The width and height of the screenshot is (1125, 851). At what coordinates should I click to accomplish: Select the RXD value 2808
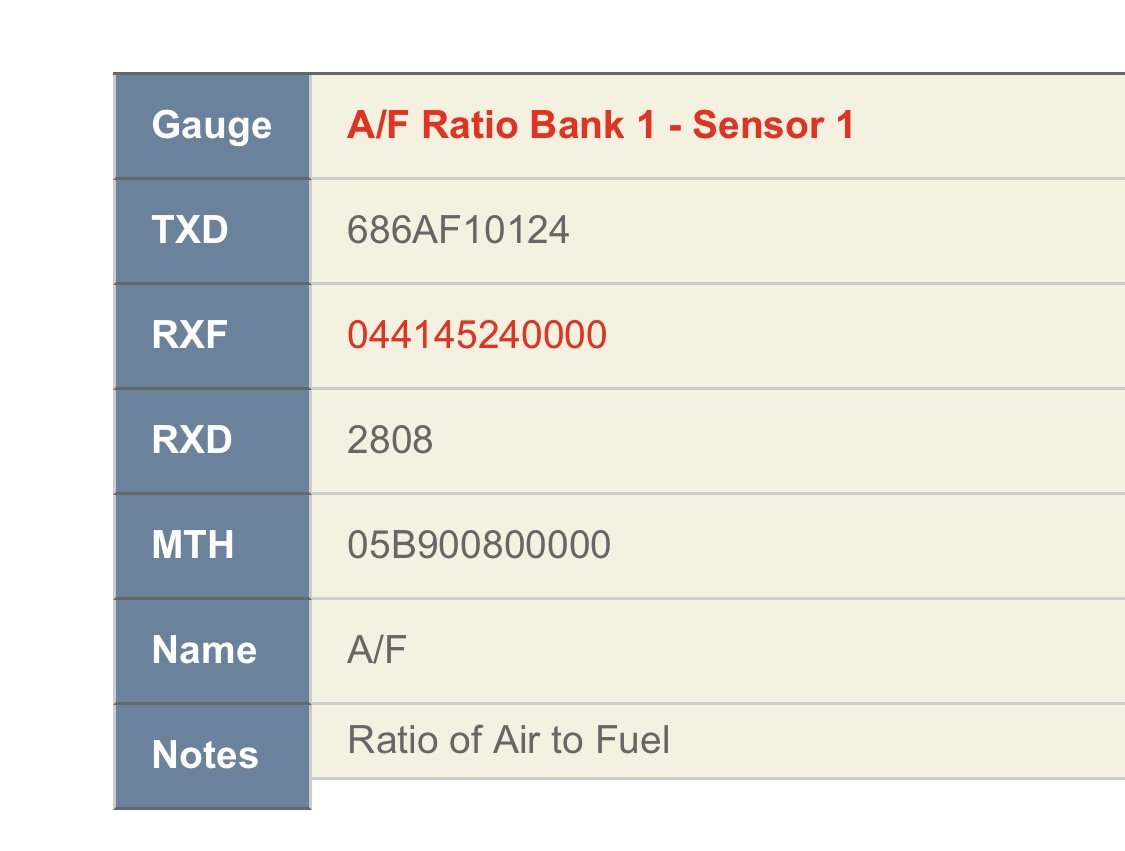(x=390, y=440)
